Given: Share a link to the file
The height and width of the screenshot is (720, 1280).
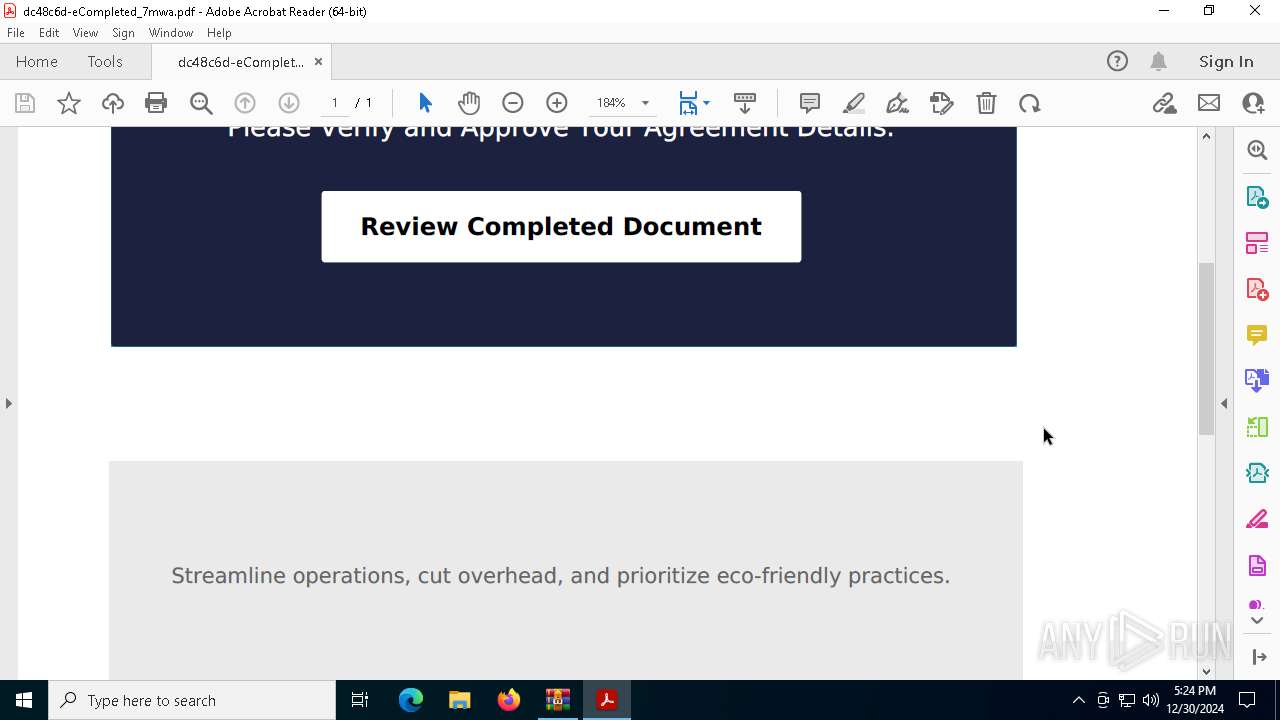Looking at the screenshot, I should (1164, 103).
